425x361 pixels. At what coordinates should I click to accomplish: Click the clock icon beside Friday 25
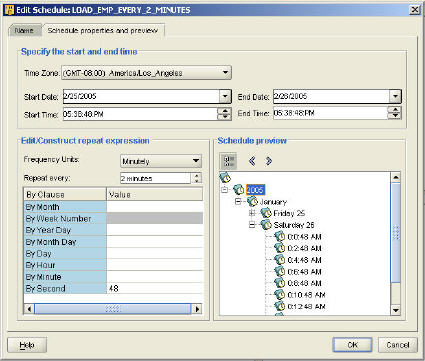(266, 213)
